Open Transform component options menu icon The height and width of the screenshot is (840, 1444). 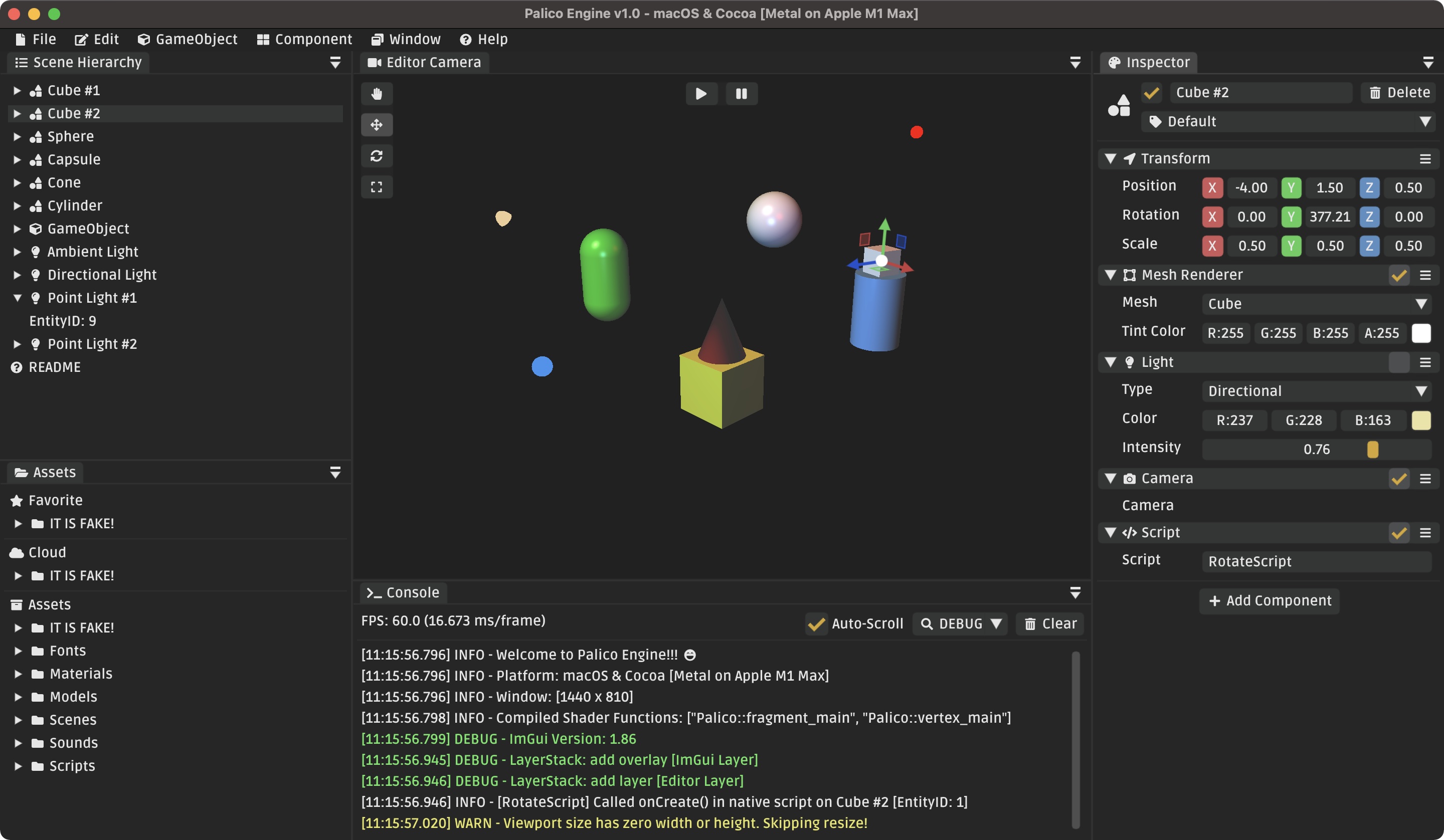pyautogui.click(x=1425, y=159)
